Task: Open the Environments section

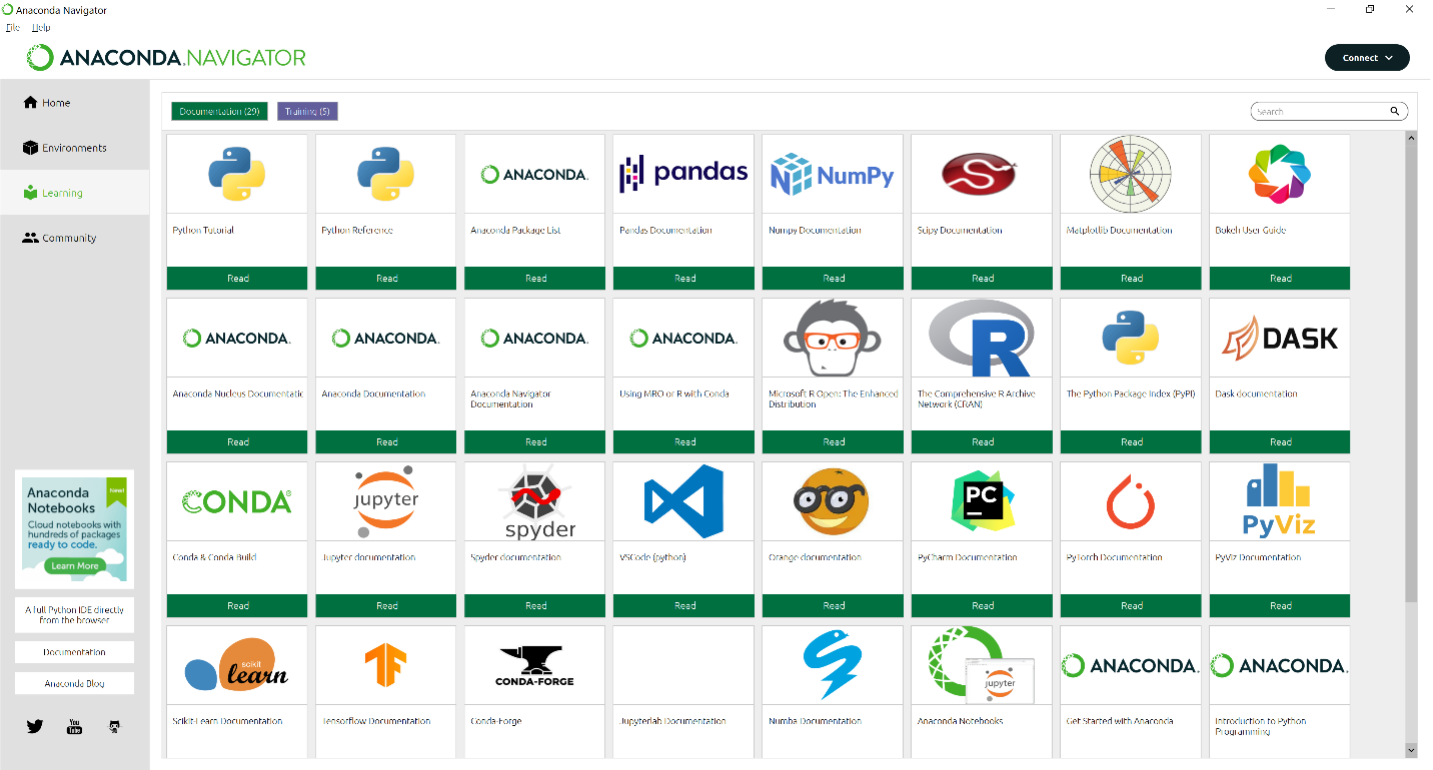Action: 75,147
